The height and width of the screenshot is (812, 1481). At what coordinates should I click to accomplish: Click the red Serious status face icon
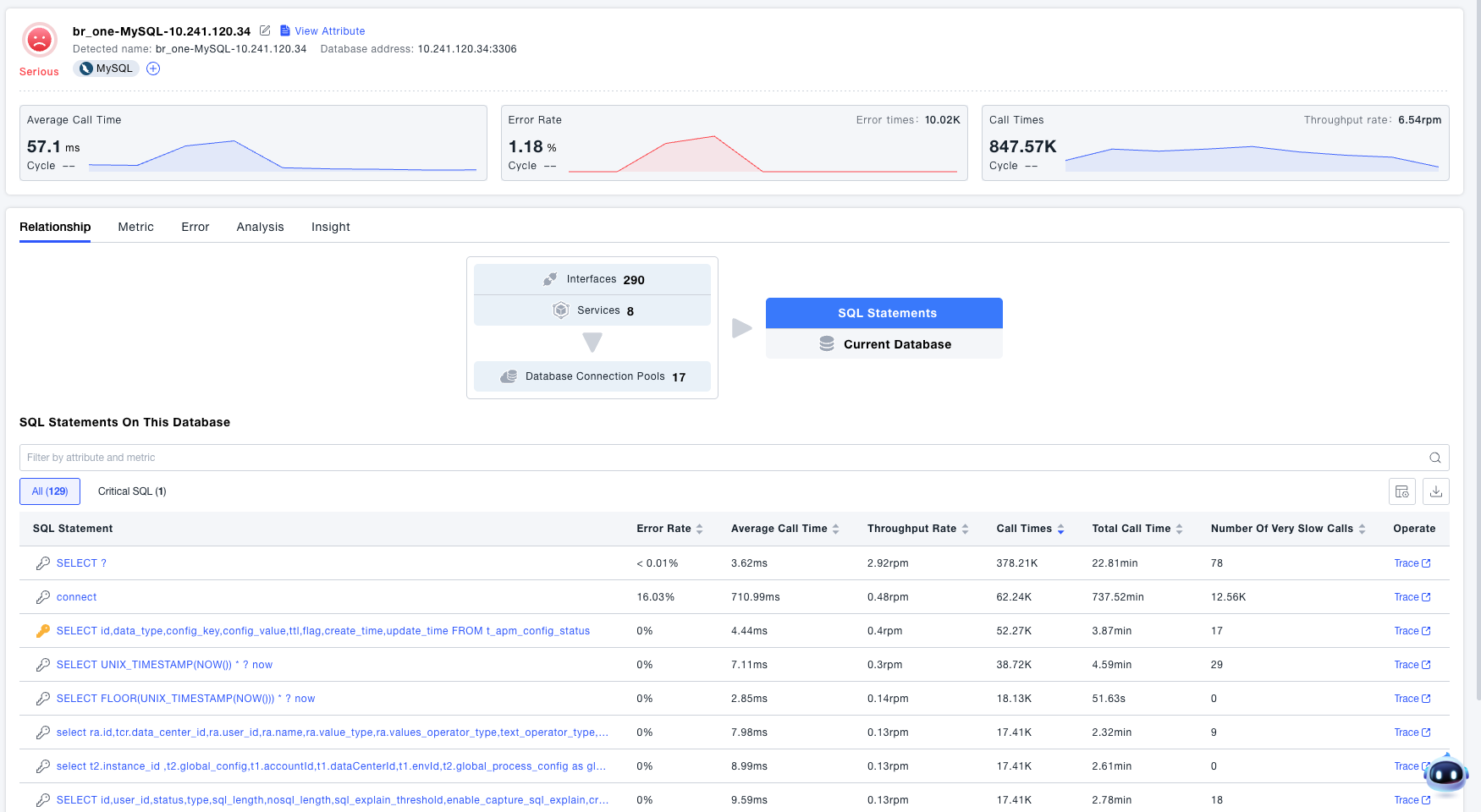(39, 40)
